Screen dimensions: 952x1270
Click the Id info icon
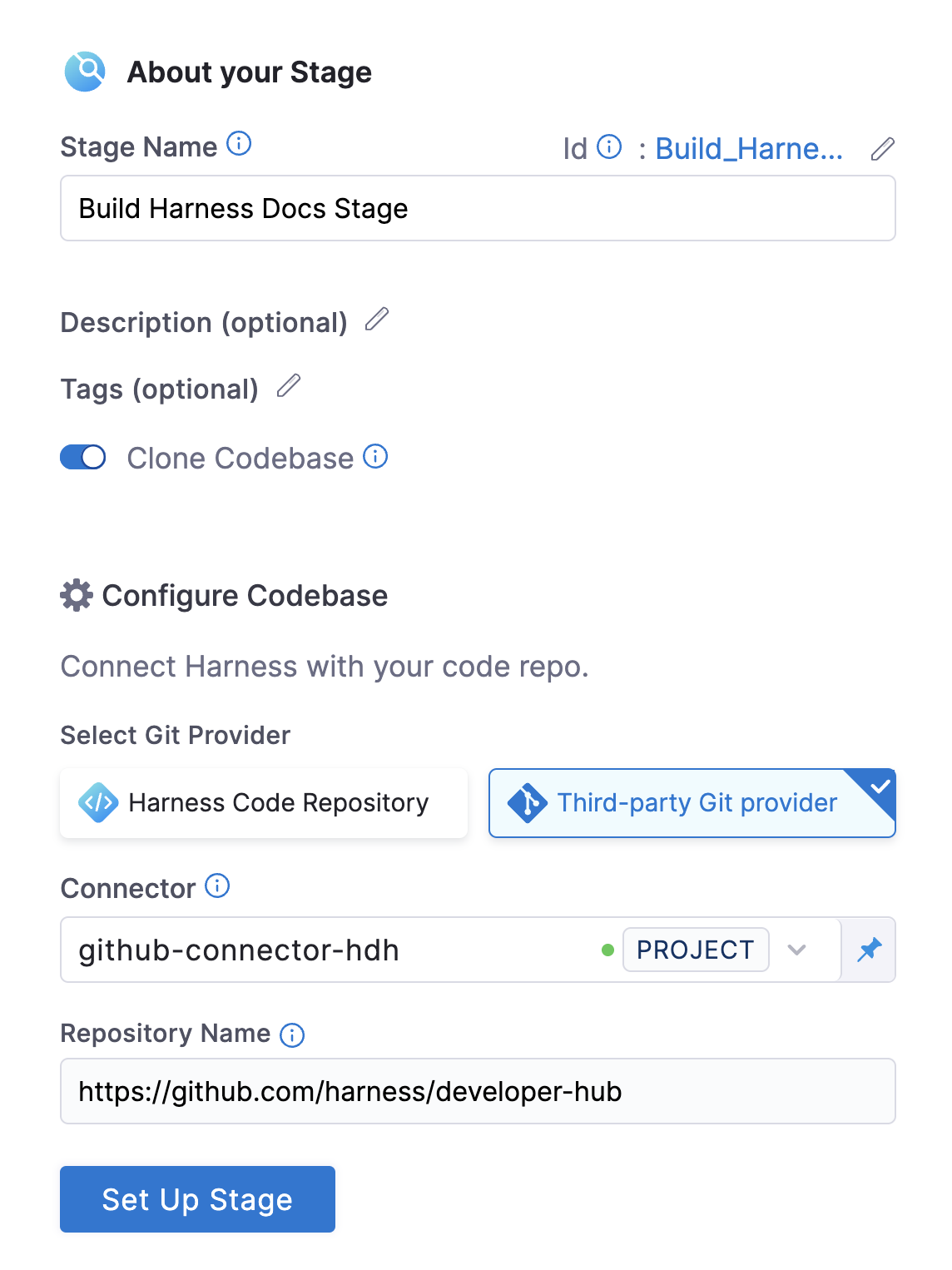click(607, 147)
